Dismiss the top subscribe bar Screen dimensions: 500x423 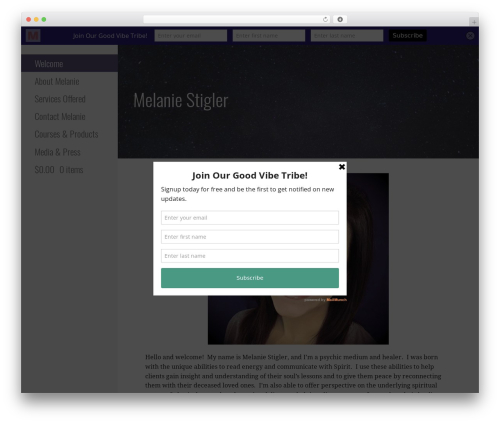coord(470,36)
